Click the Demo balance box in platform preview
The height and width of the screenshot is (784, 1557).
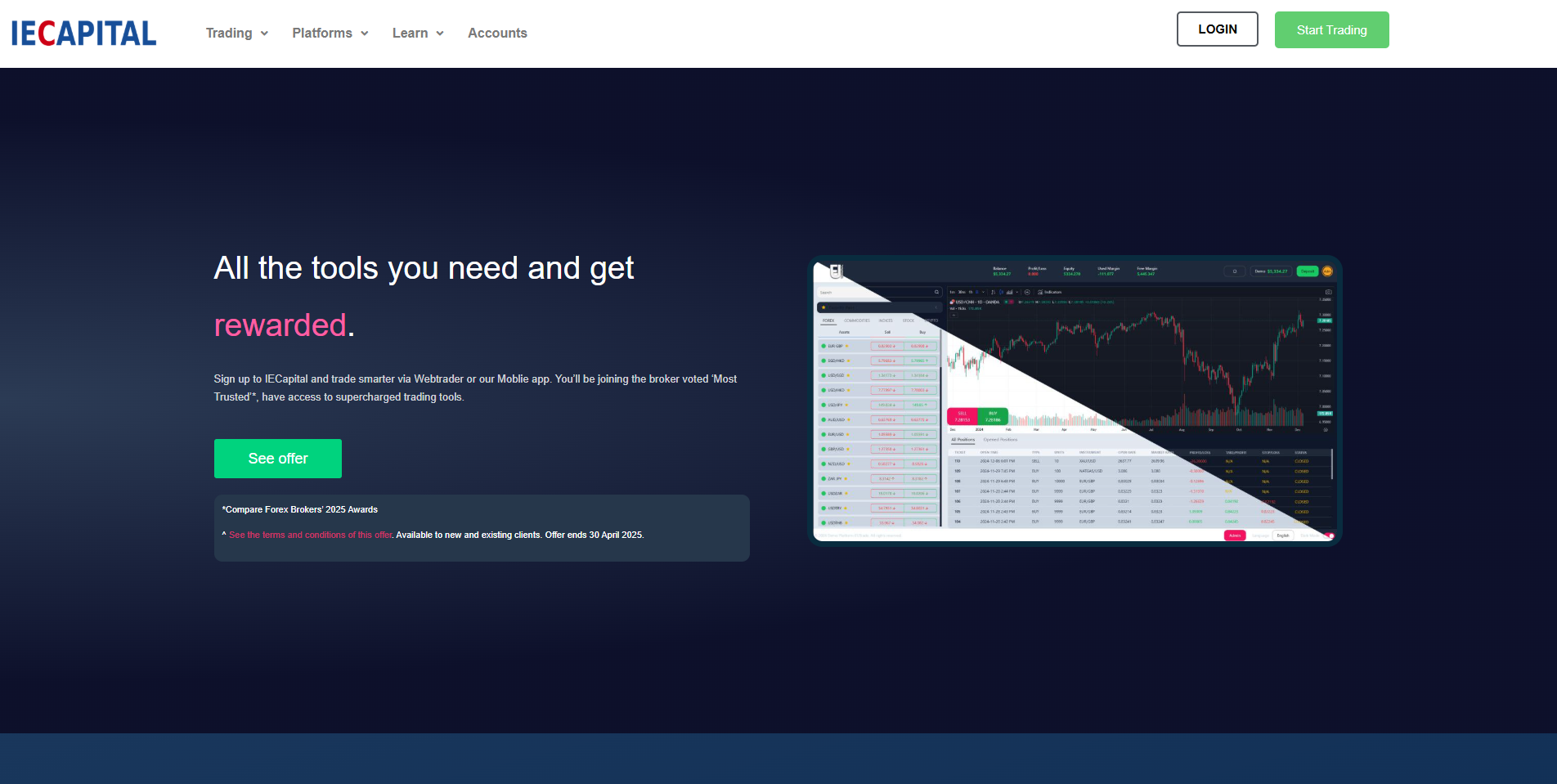(1272, 271)
